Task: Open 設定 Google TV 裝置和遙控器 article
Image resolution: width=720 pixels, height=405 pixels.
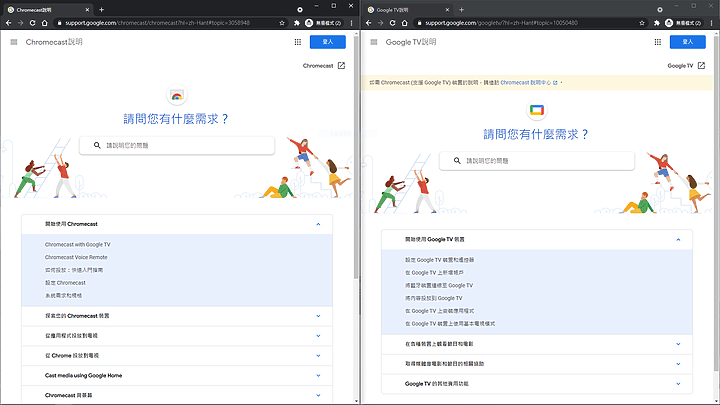Action: (x=439, y=260)
